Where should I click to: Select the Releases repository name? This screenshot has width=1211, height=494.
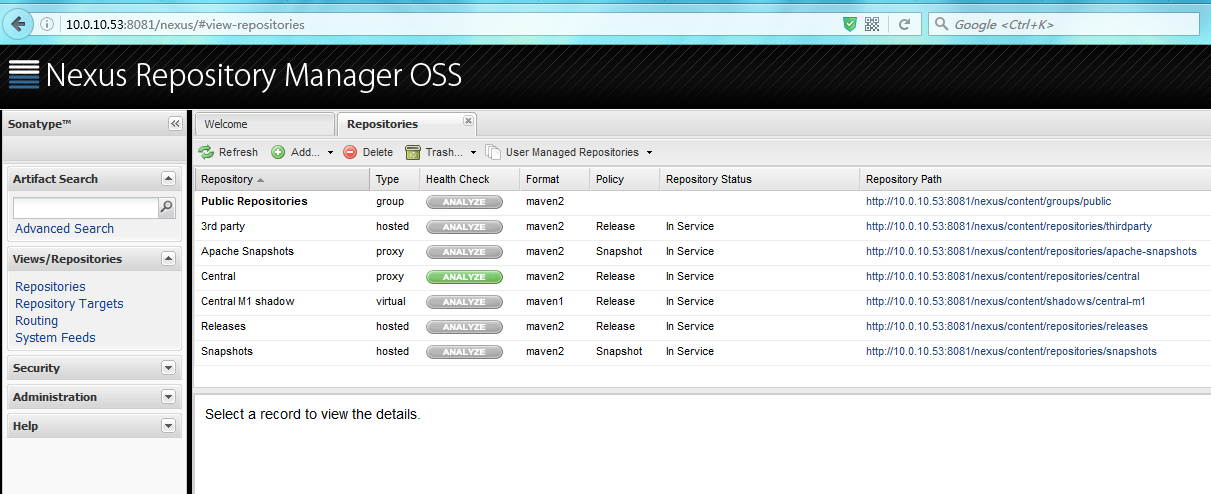point(223,327)
